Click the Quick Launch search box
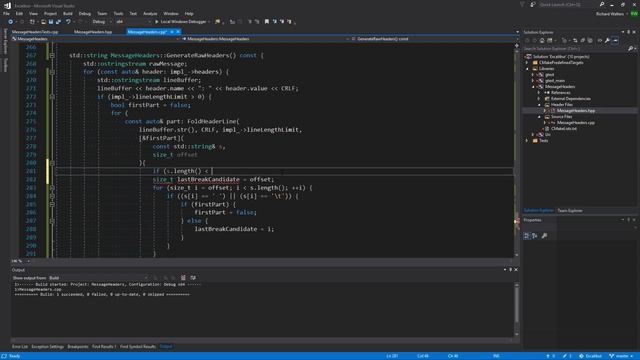640x360 pixels. [568, 4]
